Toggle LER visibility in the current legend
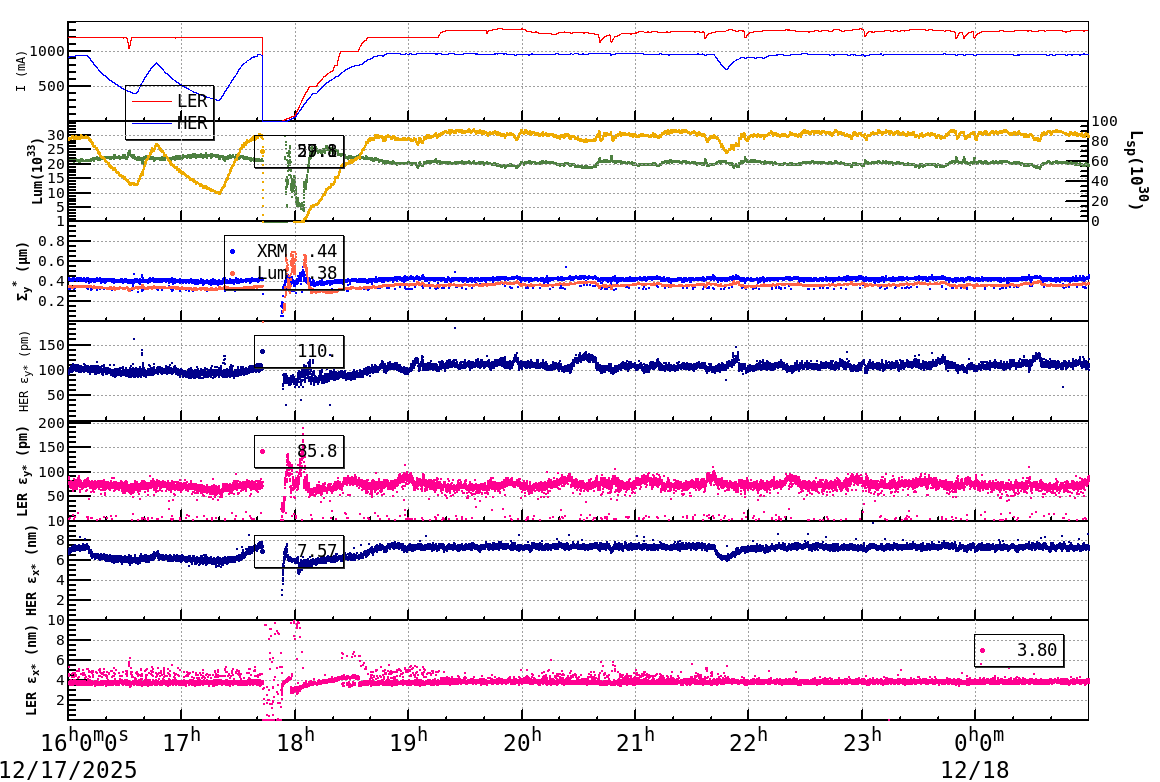Image resolution: width=1160 pixels, height=782 pixels. point(175,100)
